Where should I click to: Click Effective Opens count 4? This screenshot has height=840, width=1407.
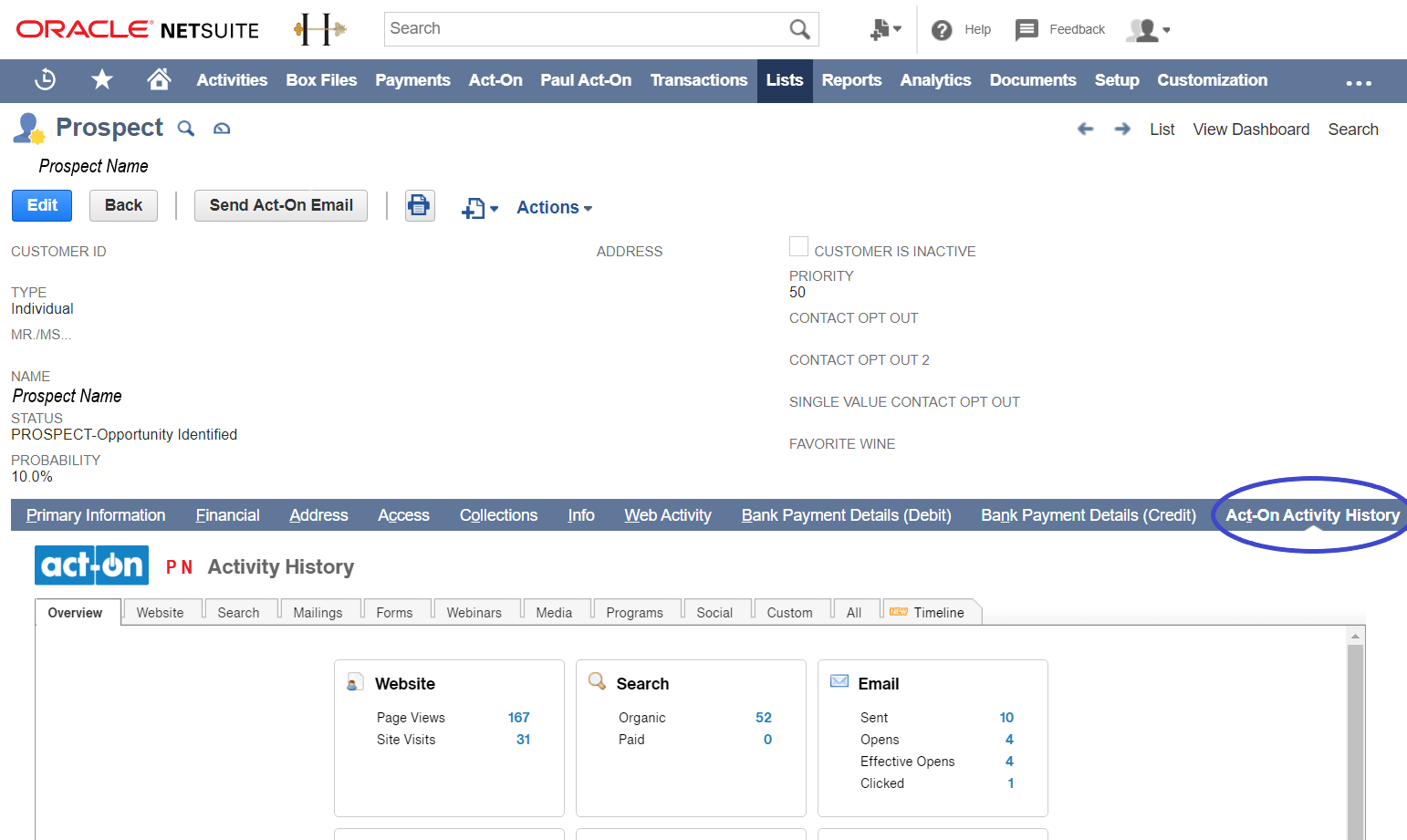[x=1009, y=762]
